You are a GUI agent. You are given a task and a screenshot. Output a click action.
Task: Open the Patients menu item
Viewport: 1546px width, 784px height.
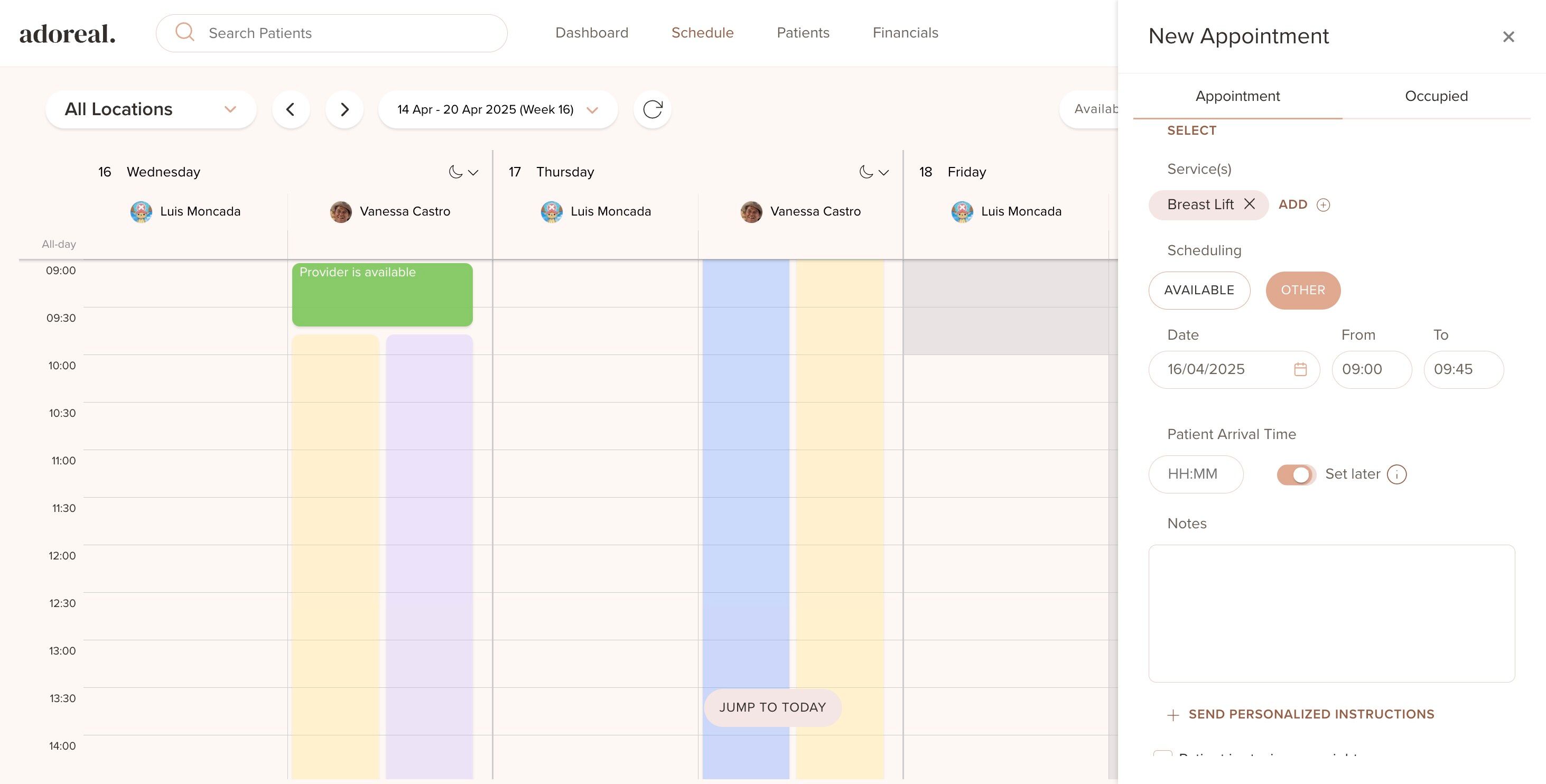[803, 32]
